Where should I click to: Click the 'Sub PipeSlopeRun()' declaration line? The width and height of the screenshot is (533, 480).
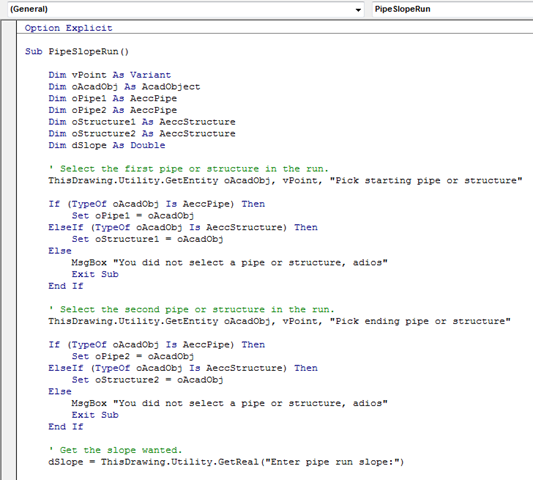77,52
